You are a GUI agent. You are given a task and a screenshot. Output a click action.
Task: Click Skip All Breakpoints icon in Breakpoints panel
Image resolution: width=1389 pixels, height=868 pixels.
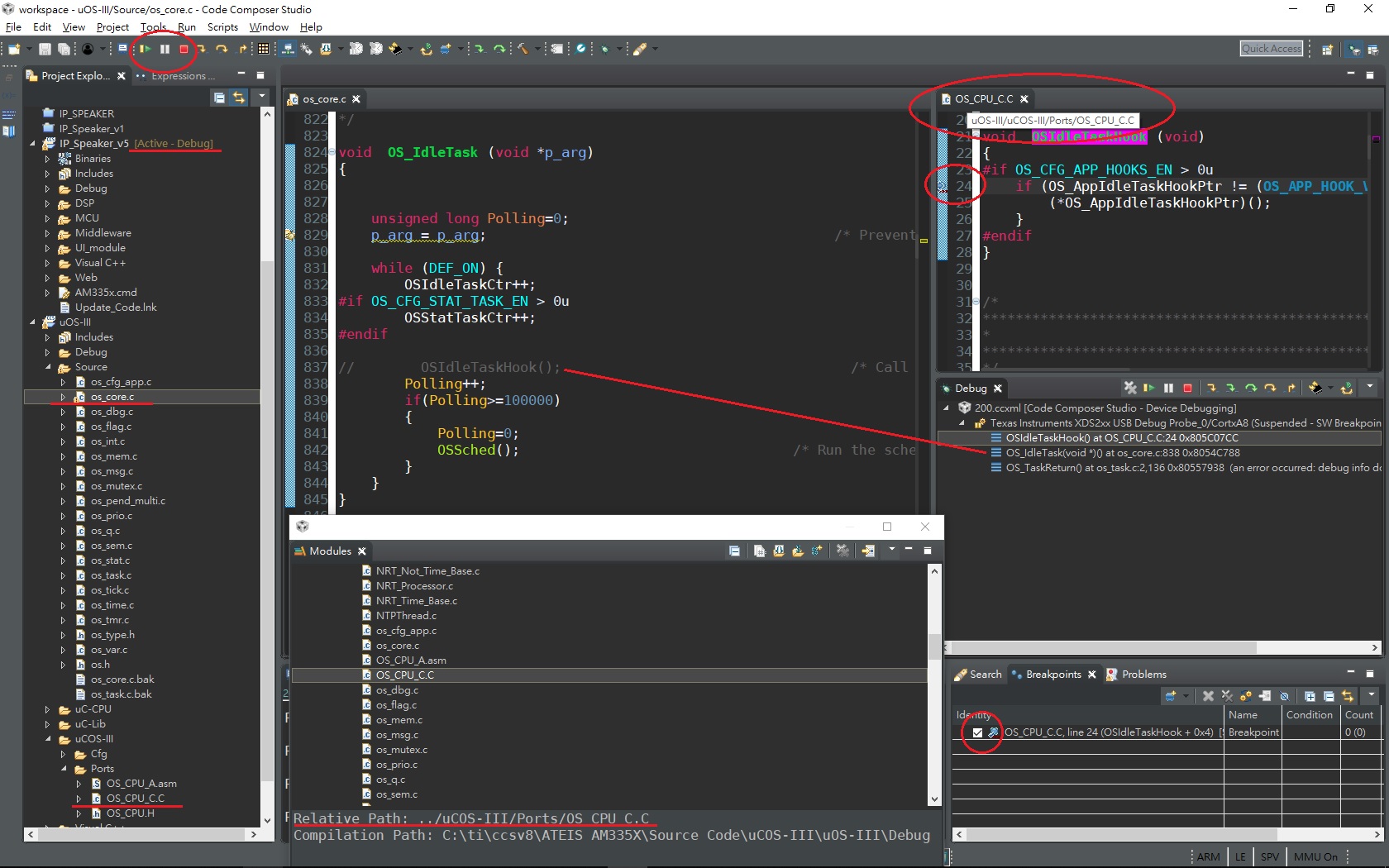point(1284,696)
